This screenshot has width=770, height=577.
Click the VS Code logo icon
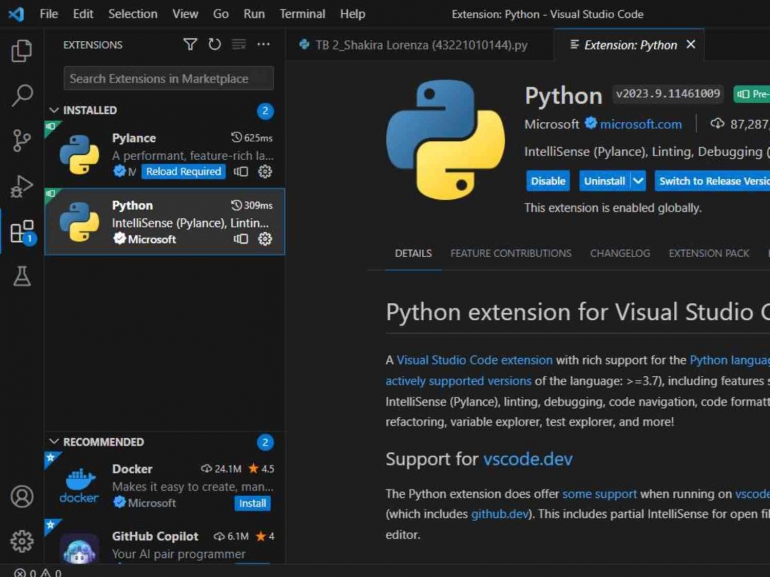coord(16,14)
